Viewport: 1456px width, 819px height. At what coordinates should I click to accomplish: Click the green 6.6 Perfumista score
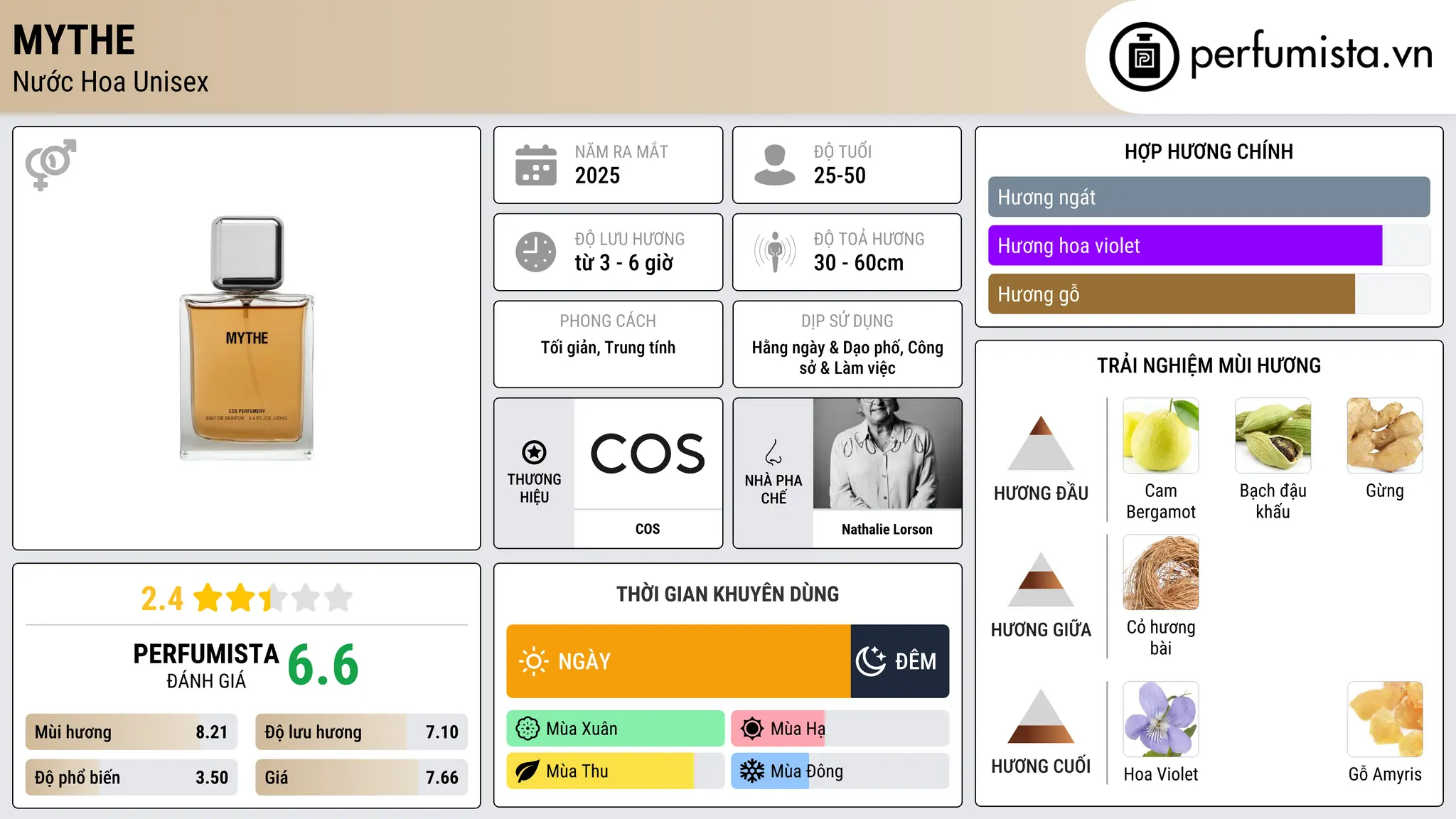click(x=323, y=665)
